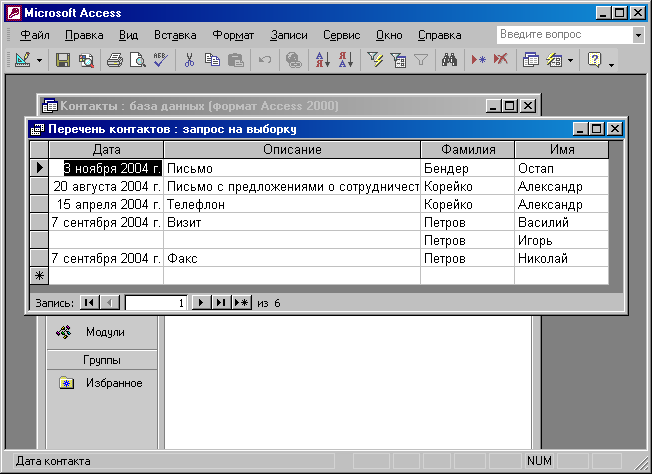The width and height of the screenshot is (652, 474).
Task: Open the Справка menu
Action: click(x=440, y=35)
